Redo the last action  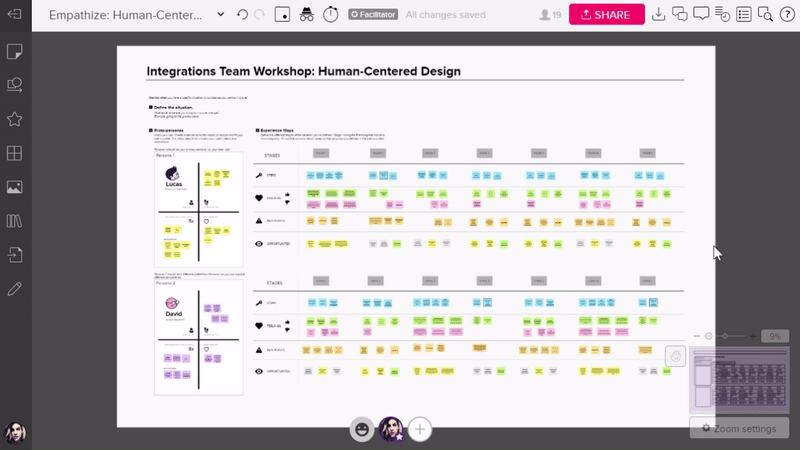pos(260,14)
